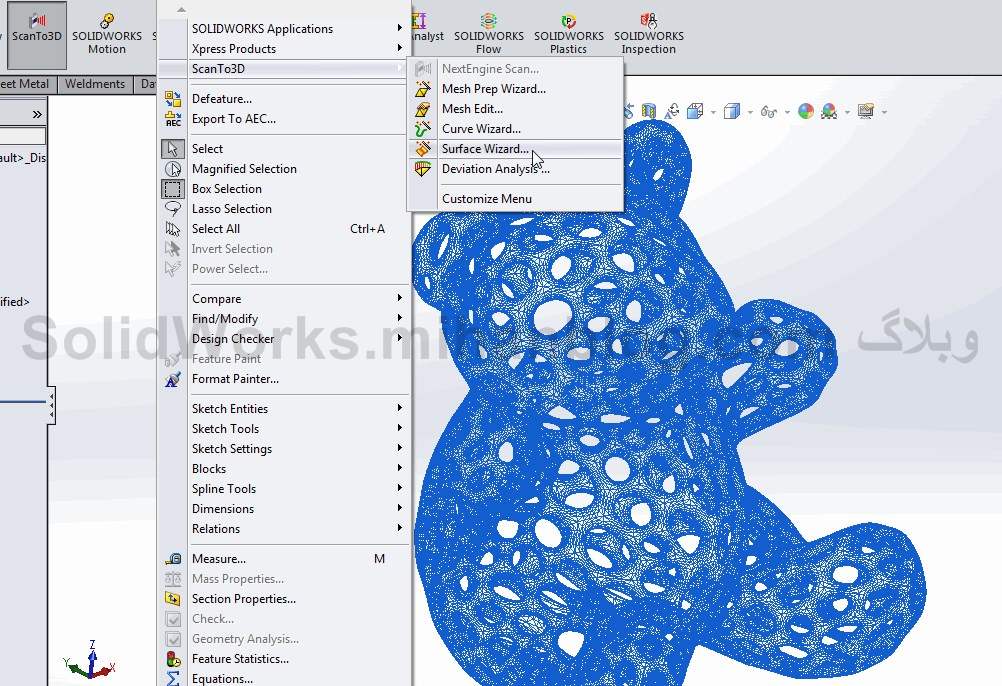The width and height of the screenshot is (1002, 686).
Task: Click the Feature Statistics icon
Action: [173, 659]
